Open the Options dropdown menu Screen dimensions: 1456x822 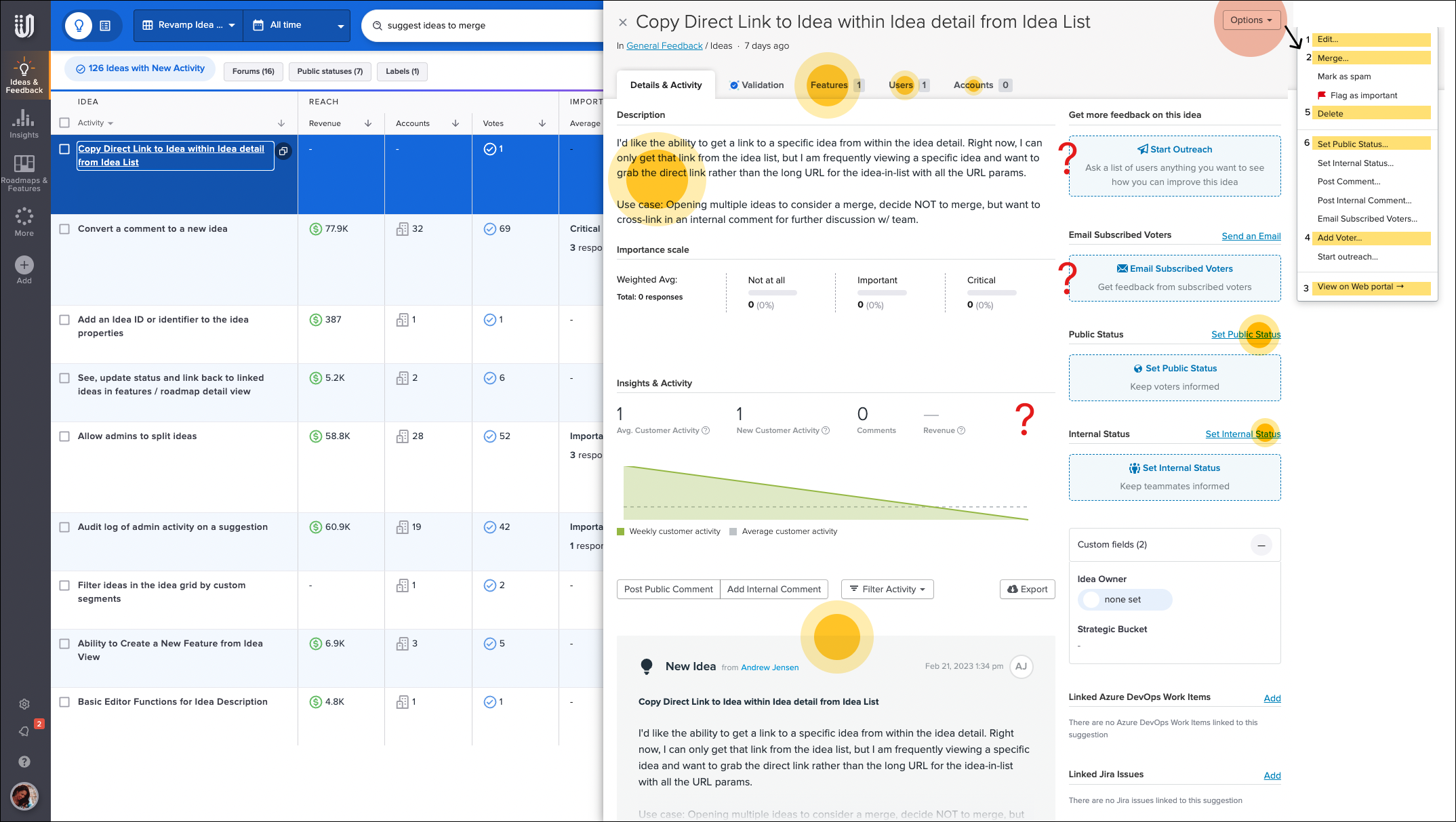click(x=1251, y=20)
